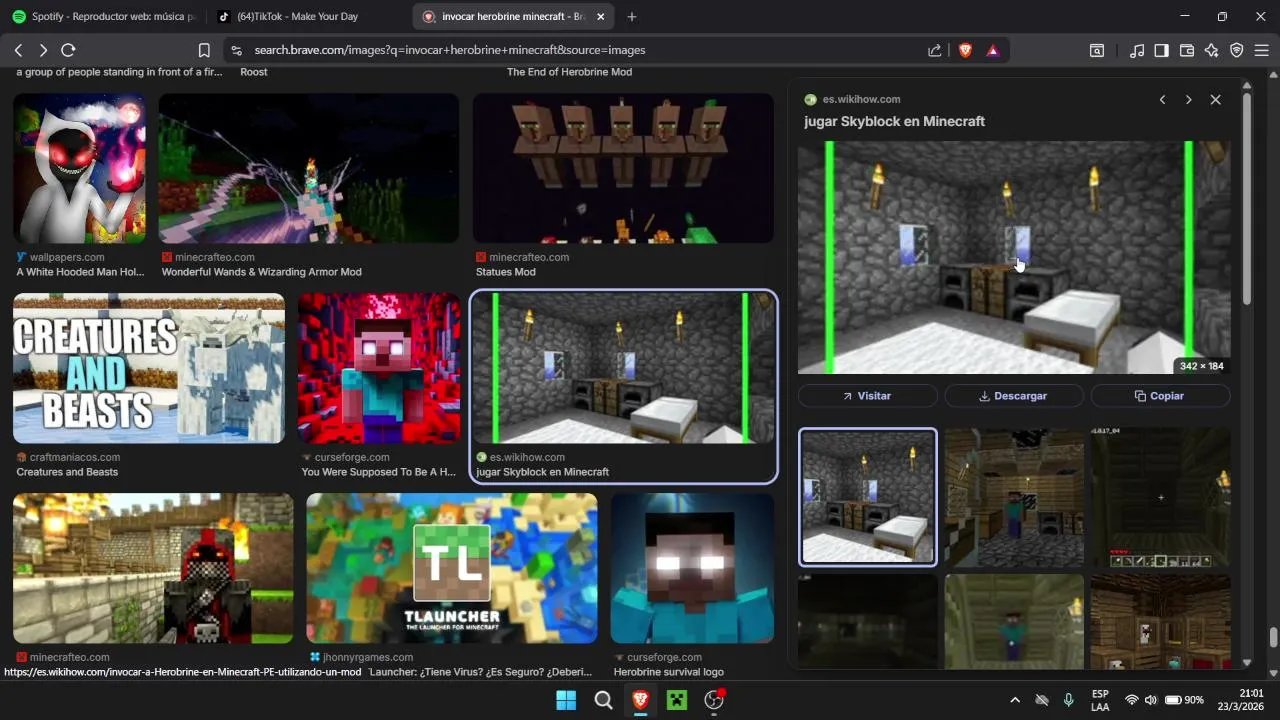Screen dimensions: 1280x720
Task: Click the microphone tray icon
Action: pyautogui.click(x=1069, y=700)
